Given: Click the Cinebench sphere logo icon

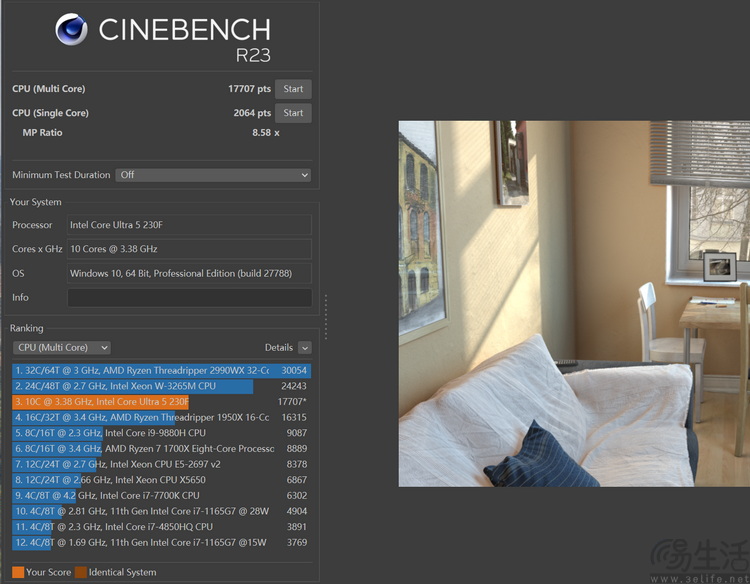Looking at the screenshot, I should pos(71,29).
